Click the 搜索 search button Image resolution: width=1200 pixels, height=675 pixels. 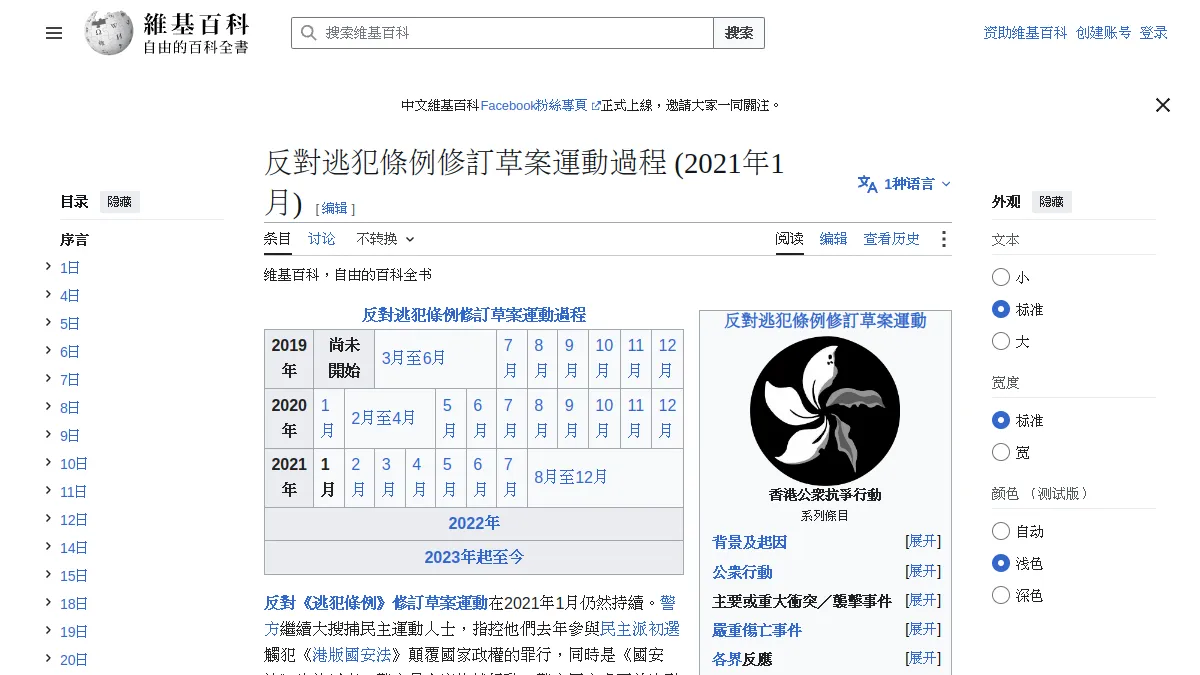coord(739,33)
